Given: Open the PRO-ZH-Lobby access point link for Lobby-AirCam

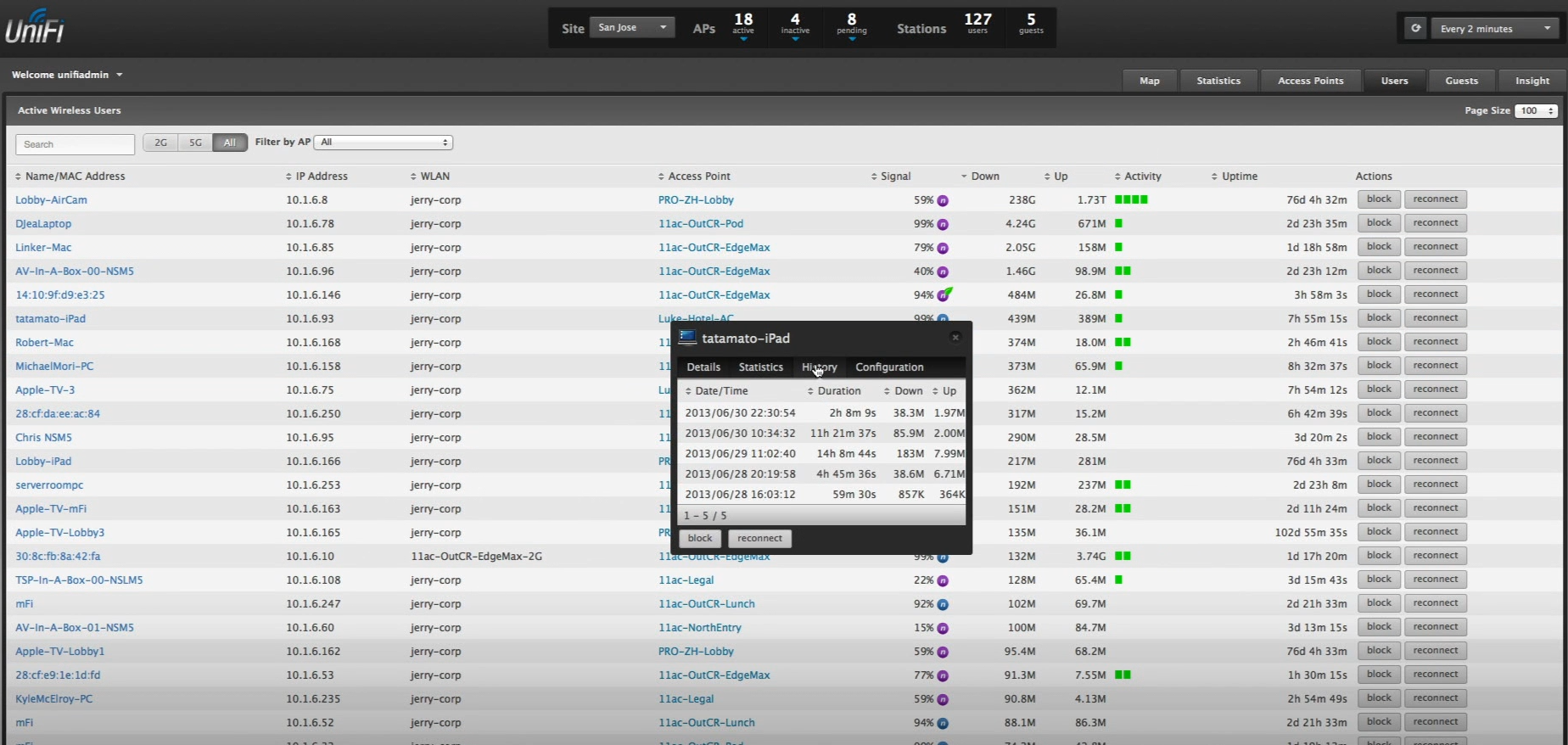Looking at the screenshot, I should (696, 200).
